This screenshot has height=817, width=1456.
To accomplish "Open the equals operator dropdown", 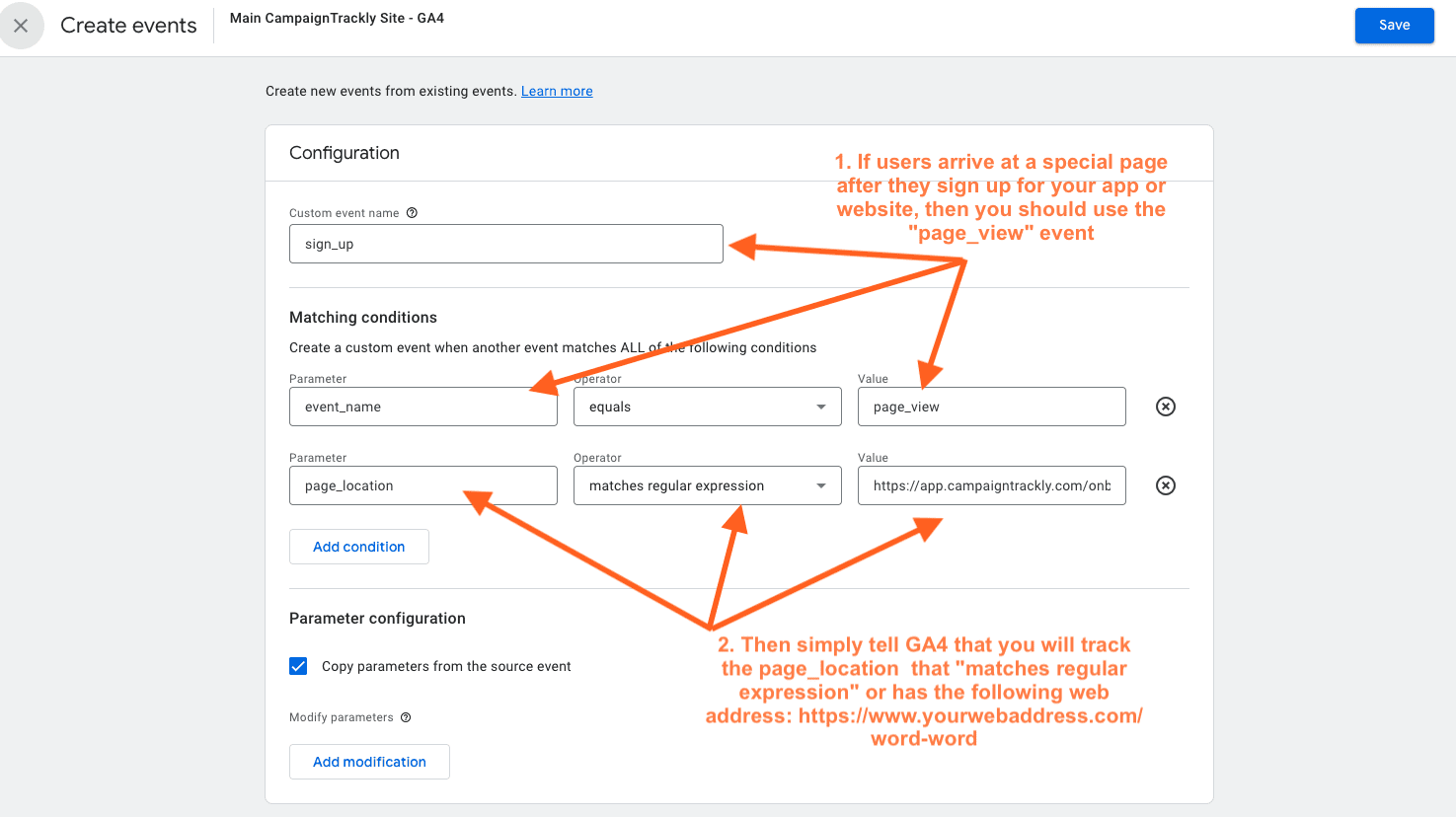I will 819,406.
